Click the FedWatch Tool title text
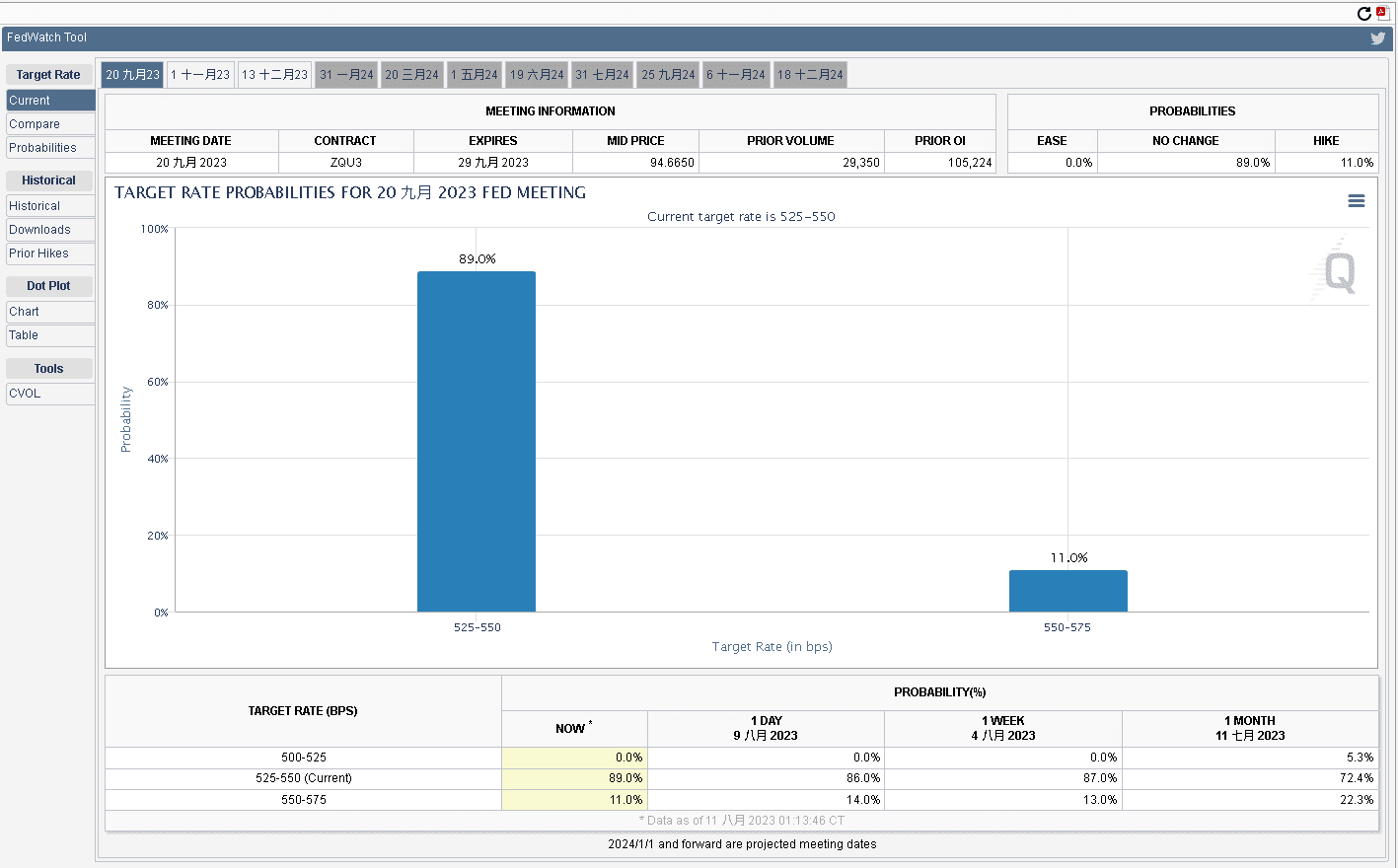The image size is (1398, 868). (x=46, y=37)
